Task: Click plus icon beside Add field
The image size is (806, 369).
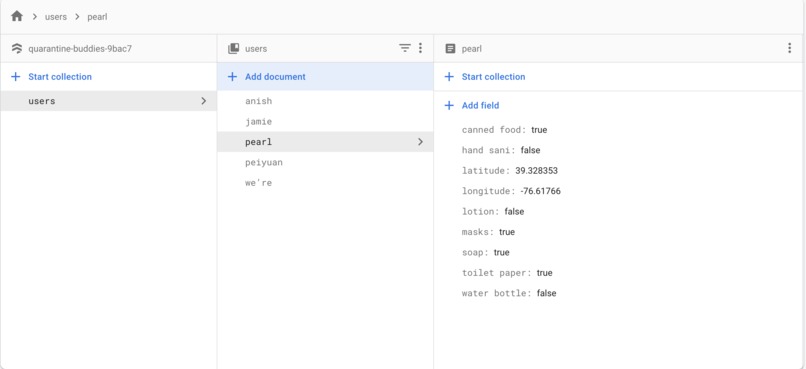Action: pos(449,105)
